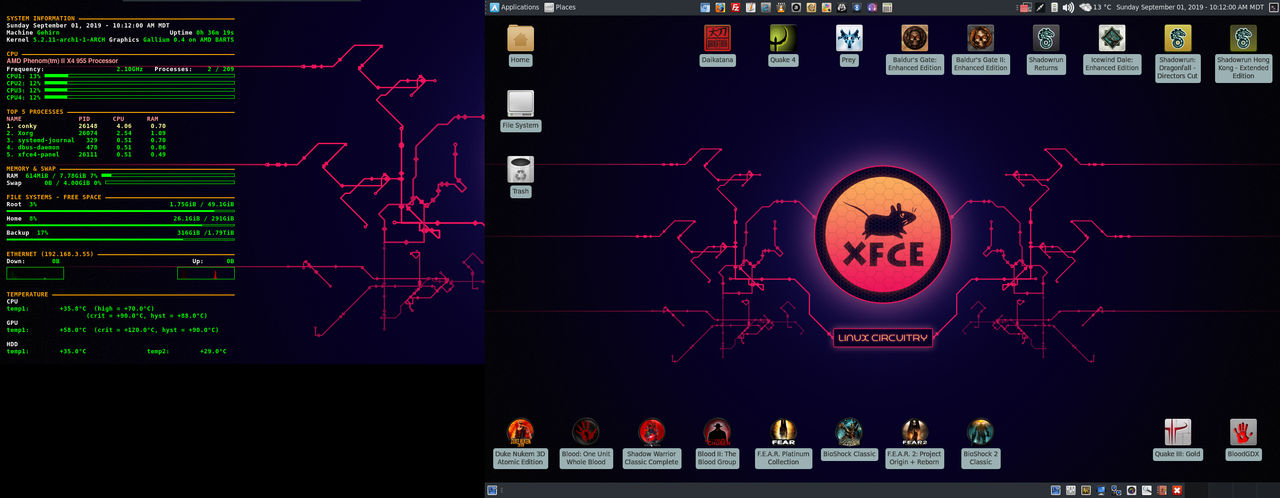Open Shadowrun Hong Kong Extended Edition icon
The width and height of the screenshot is (1280, 498).
pyautogui.click(x=1243, y=53)
